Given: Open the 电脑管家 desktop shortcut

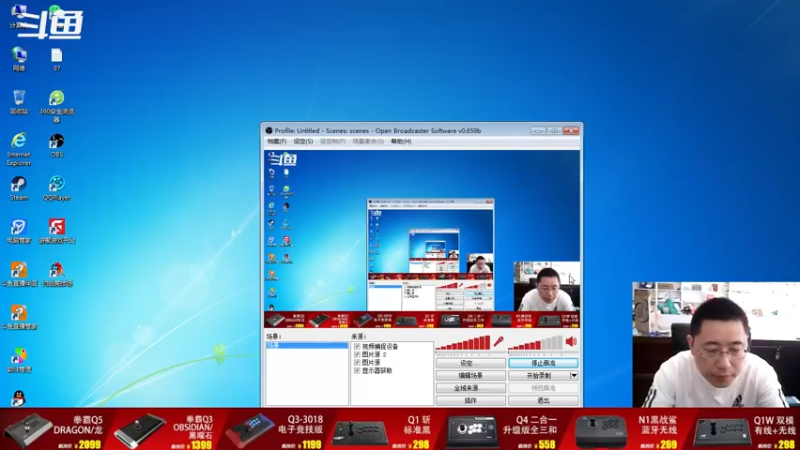Looking at the screenshot, I should 19,231.
